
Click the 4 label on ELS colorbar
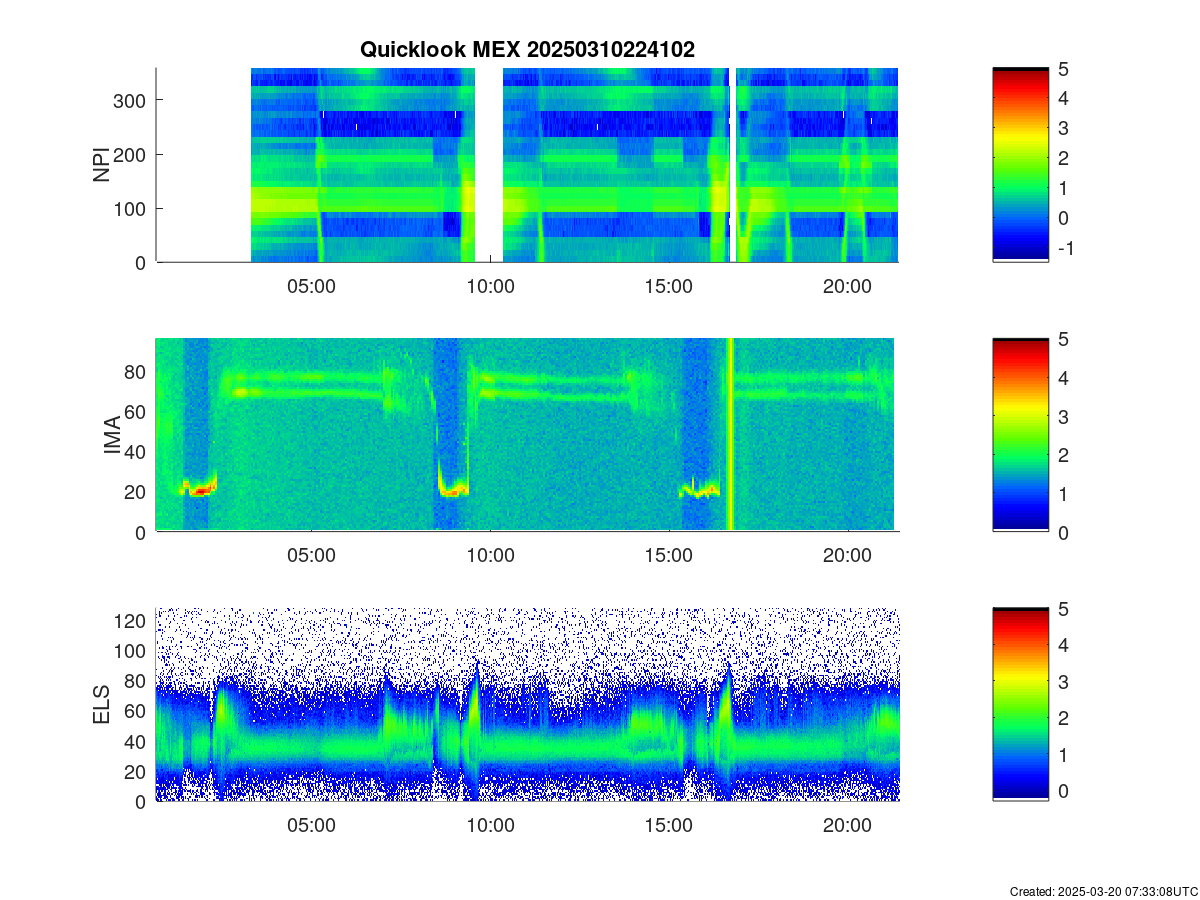(1066, 645)
